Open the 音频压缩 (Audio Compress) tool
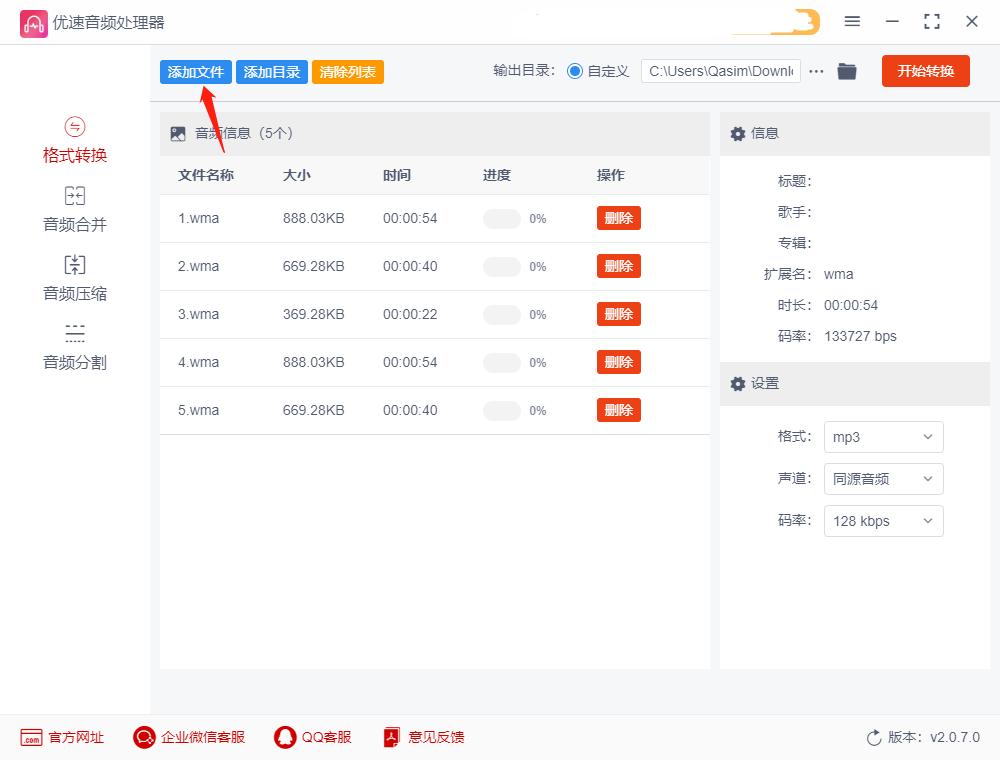 click(74, 280)
